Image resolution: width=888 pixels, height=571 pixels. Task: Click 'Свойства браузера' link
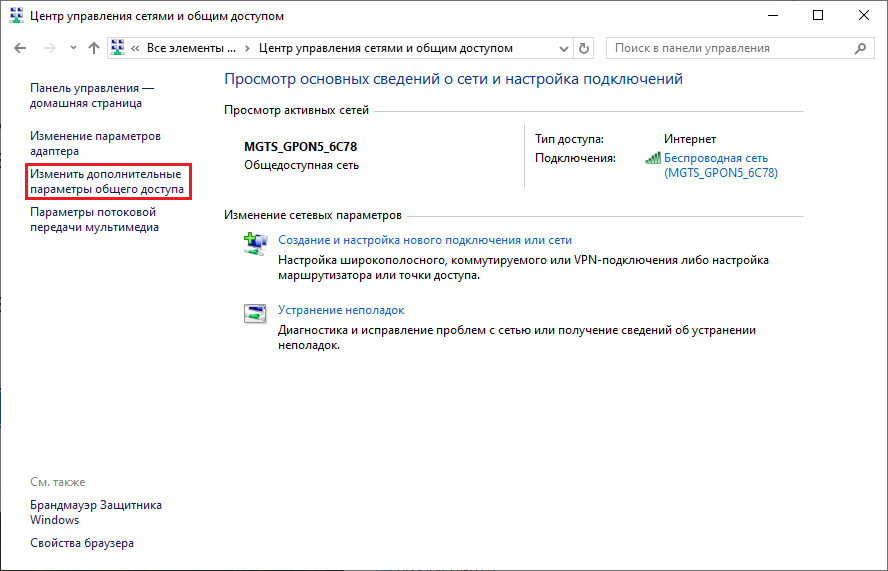tap(81, 543)
